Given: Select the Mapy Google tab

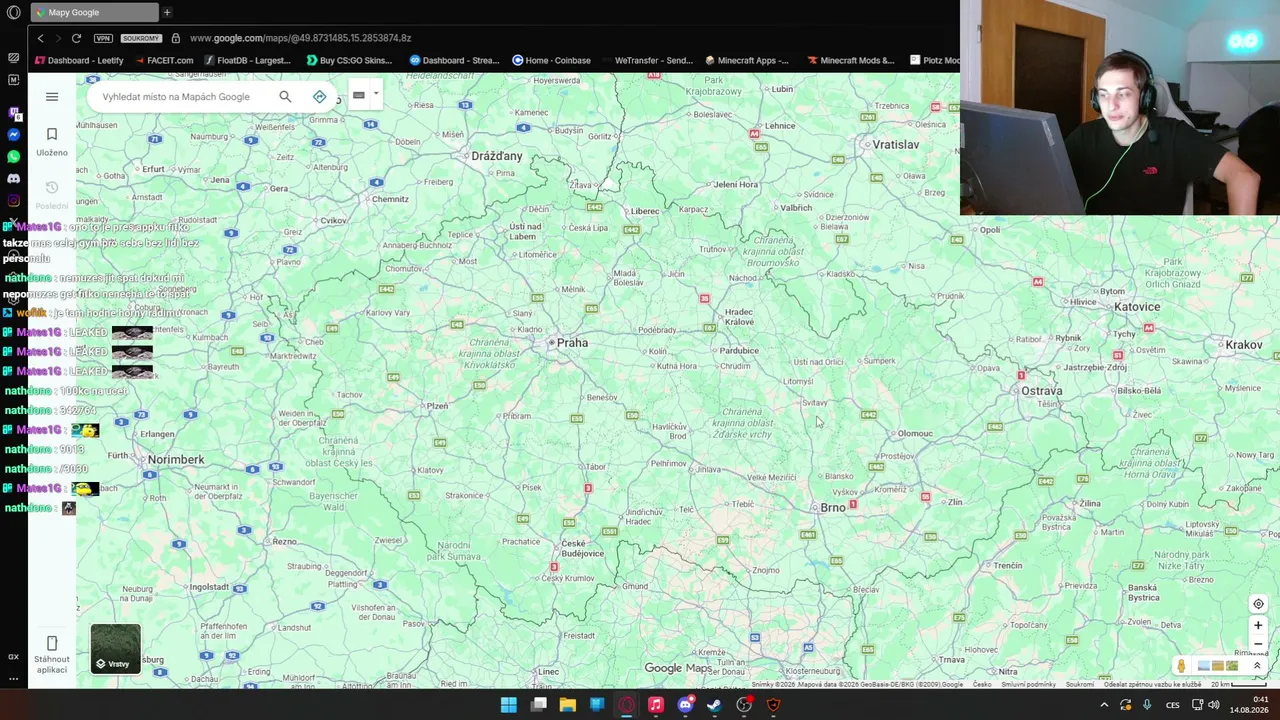Looking at the screenshot, I should (x=93, y=12).
